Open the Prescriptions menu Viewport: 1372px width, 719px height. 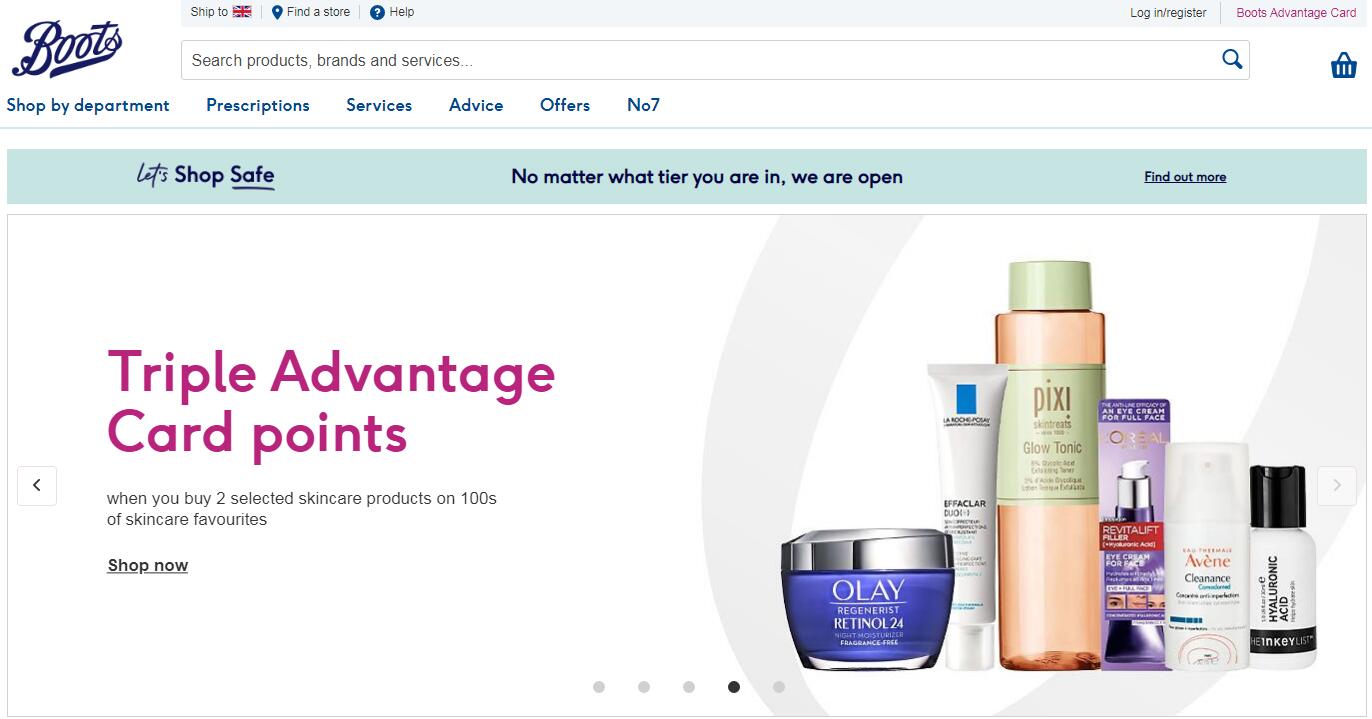coord(258,105)
